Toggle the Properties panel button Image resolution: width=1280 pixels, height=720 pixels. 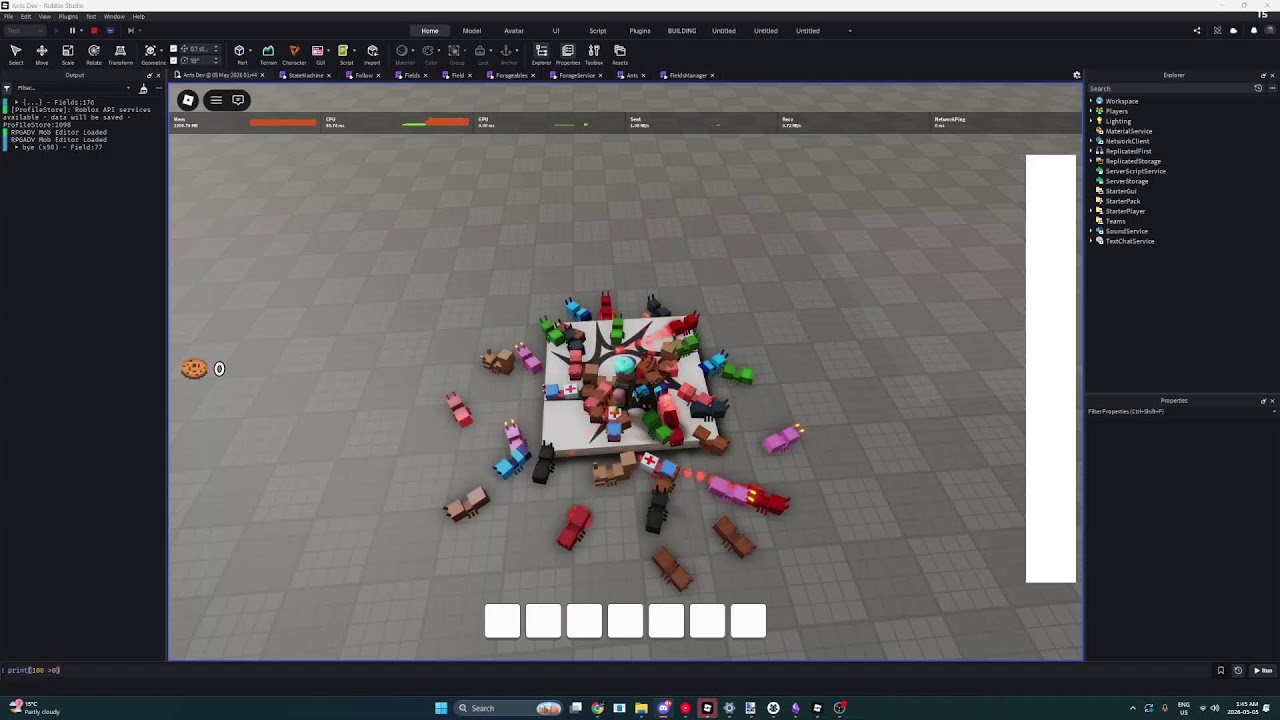[568, 54]
